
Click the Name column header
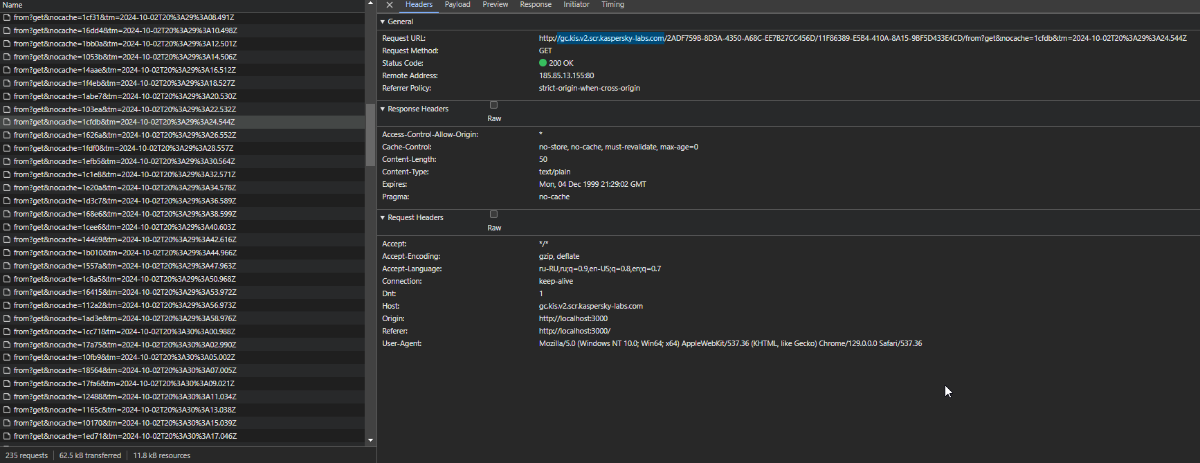tap(12, 5)
